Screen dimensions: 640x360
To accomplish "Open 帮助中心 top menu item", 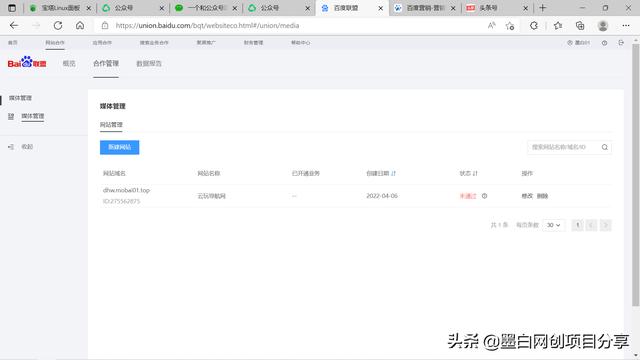I will [300, 42].
